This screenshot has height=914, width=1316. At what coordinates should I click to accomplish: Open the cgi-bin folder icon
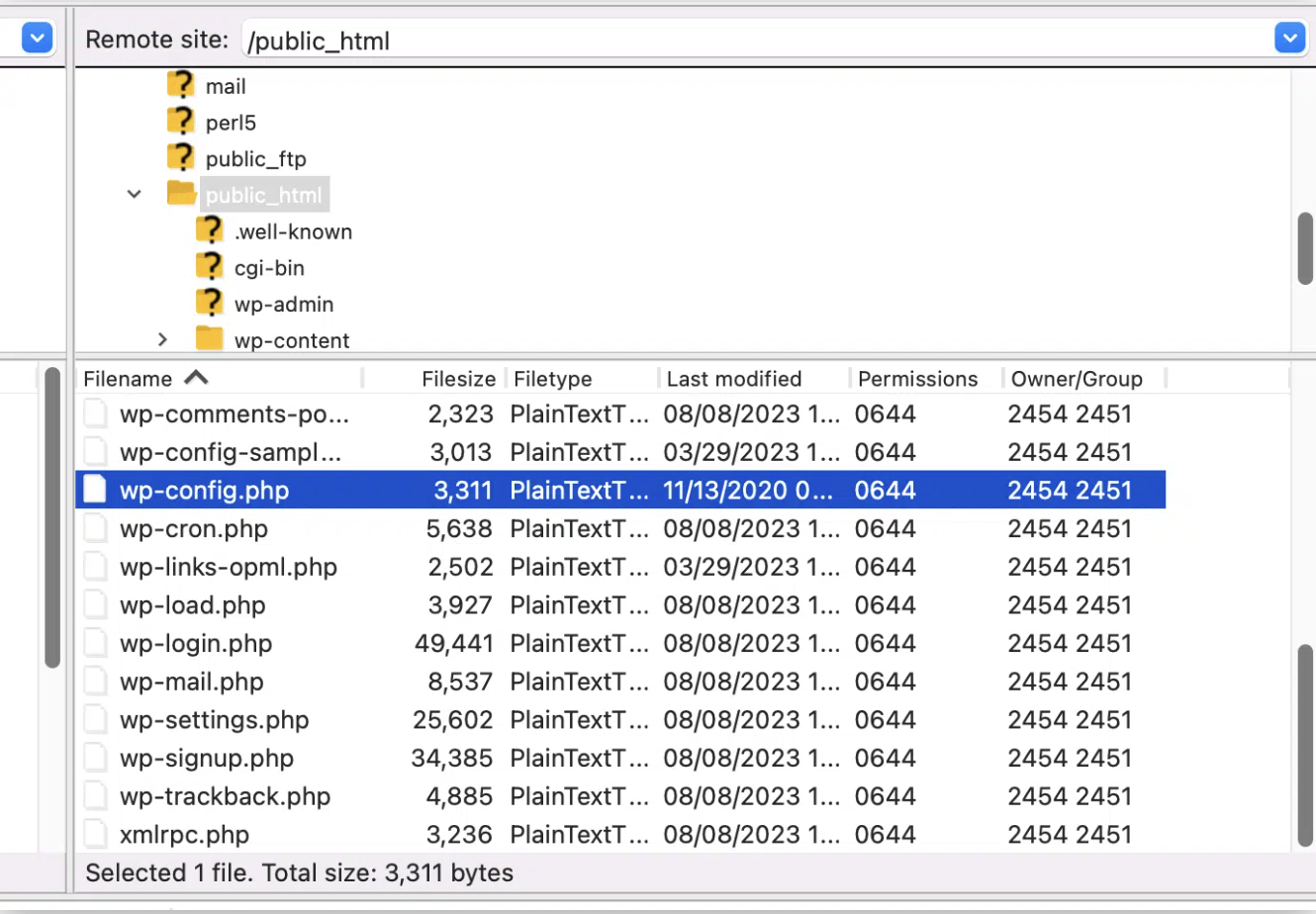coord(210,267)
